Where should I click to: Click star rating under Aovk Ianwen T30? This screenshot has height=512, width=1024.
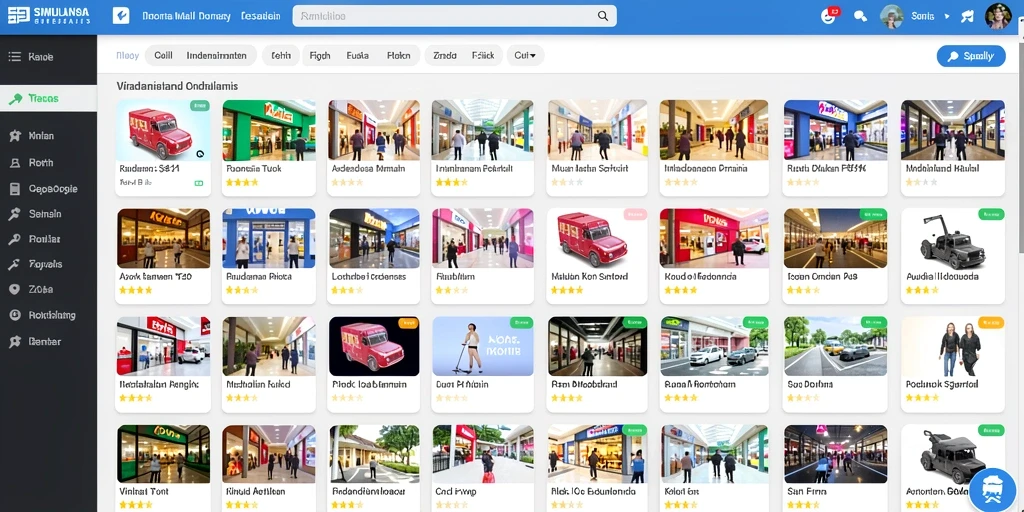[x=135, y=290]
